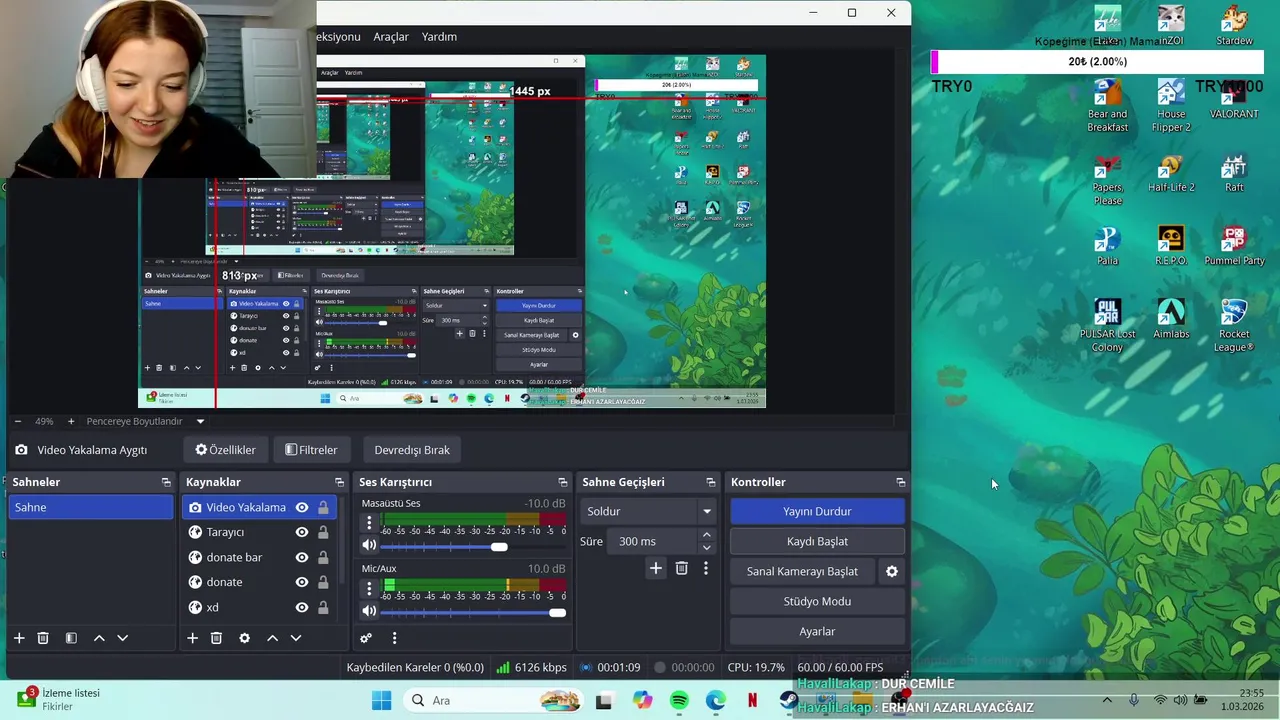Screen dimensions: 1280x720
Task: Toggle visibility of donate source
Action: (302, 582)
